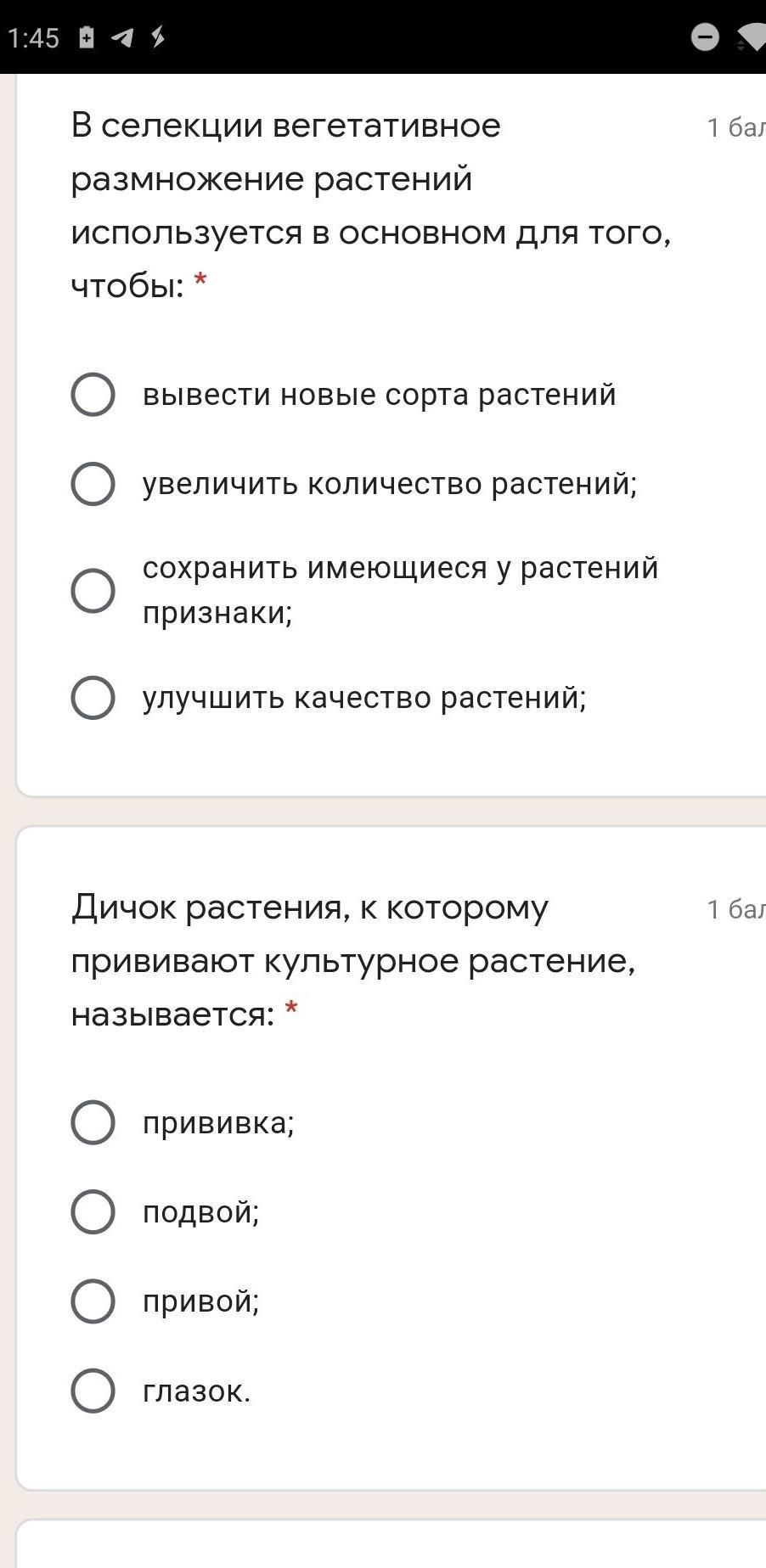Choose "увеличить количество растений" answer

click(93, 484)
